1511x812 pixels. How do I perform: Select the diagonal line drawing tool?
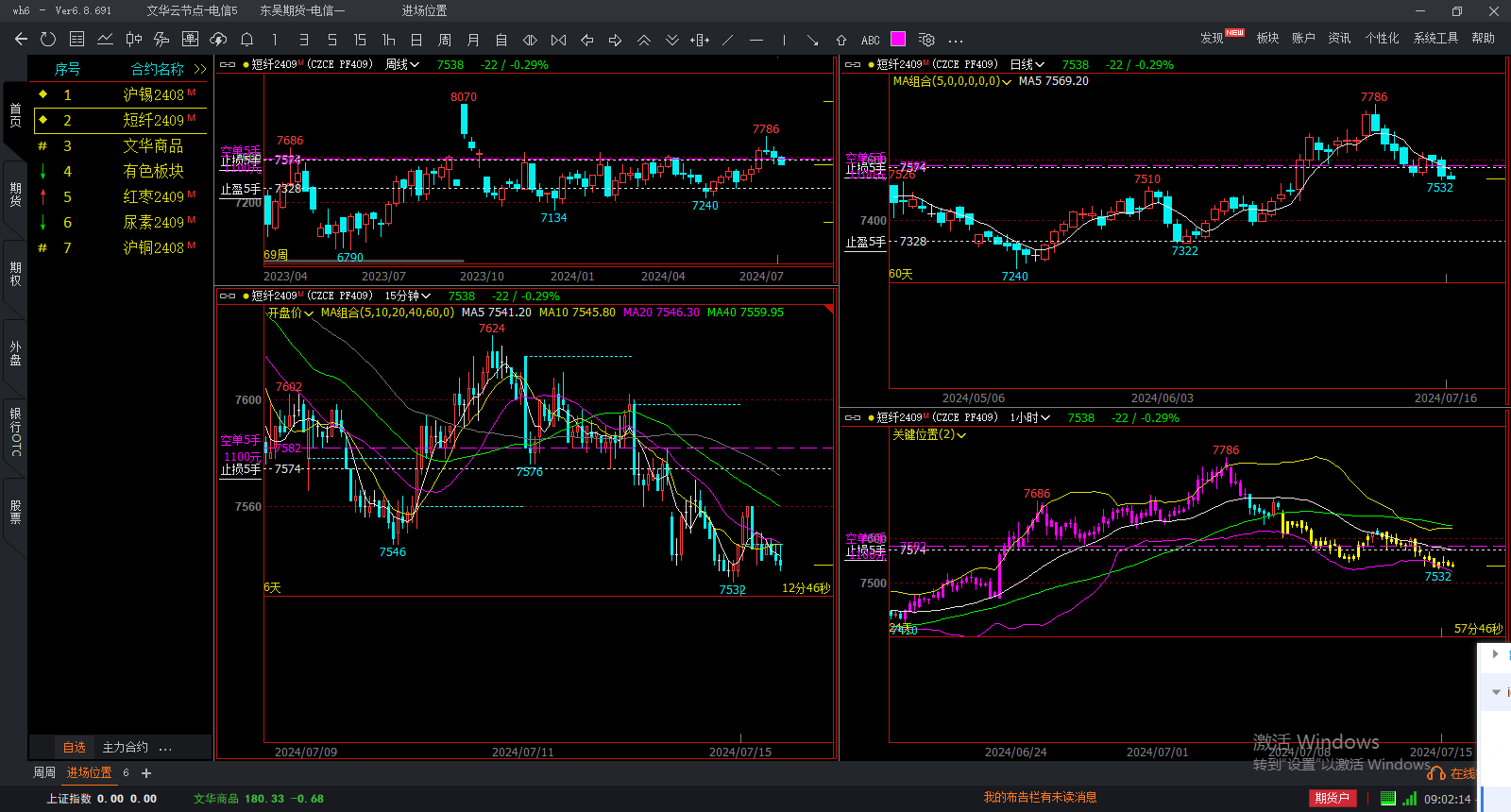[x=727, y=40]
